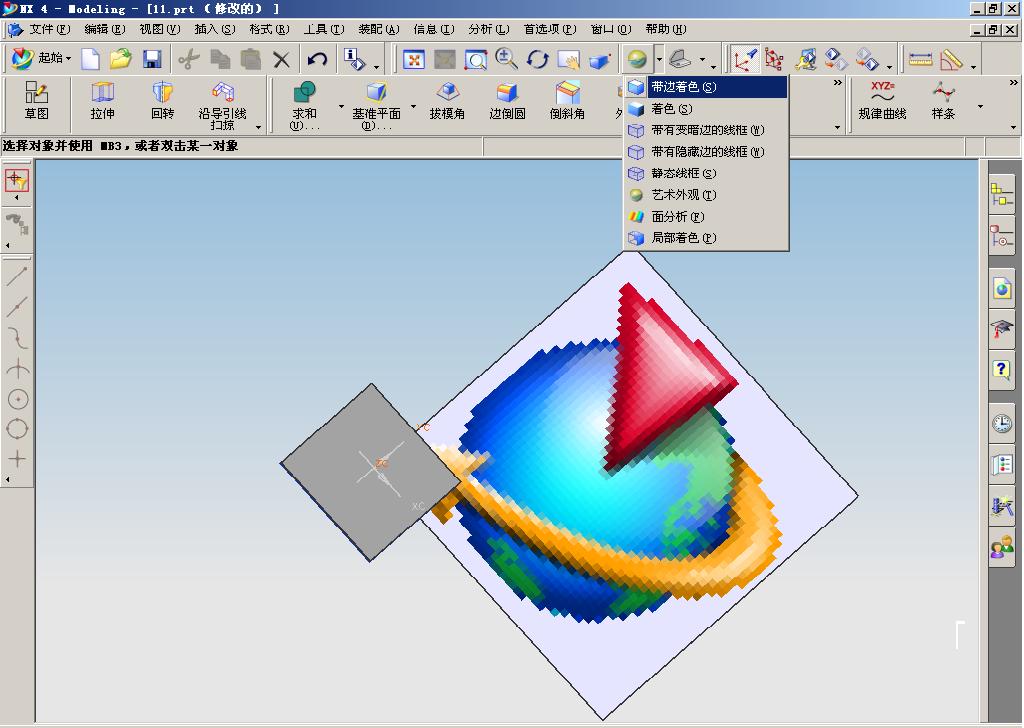Expand dropdown arrow beside 基准平面 tool
Screen dimensions: 1024x728
(x=413, y=106)
